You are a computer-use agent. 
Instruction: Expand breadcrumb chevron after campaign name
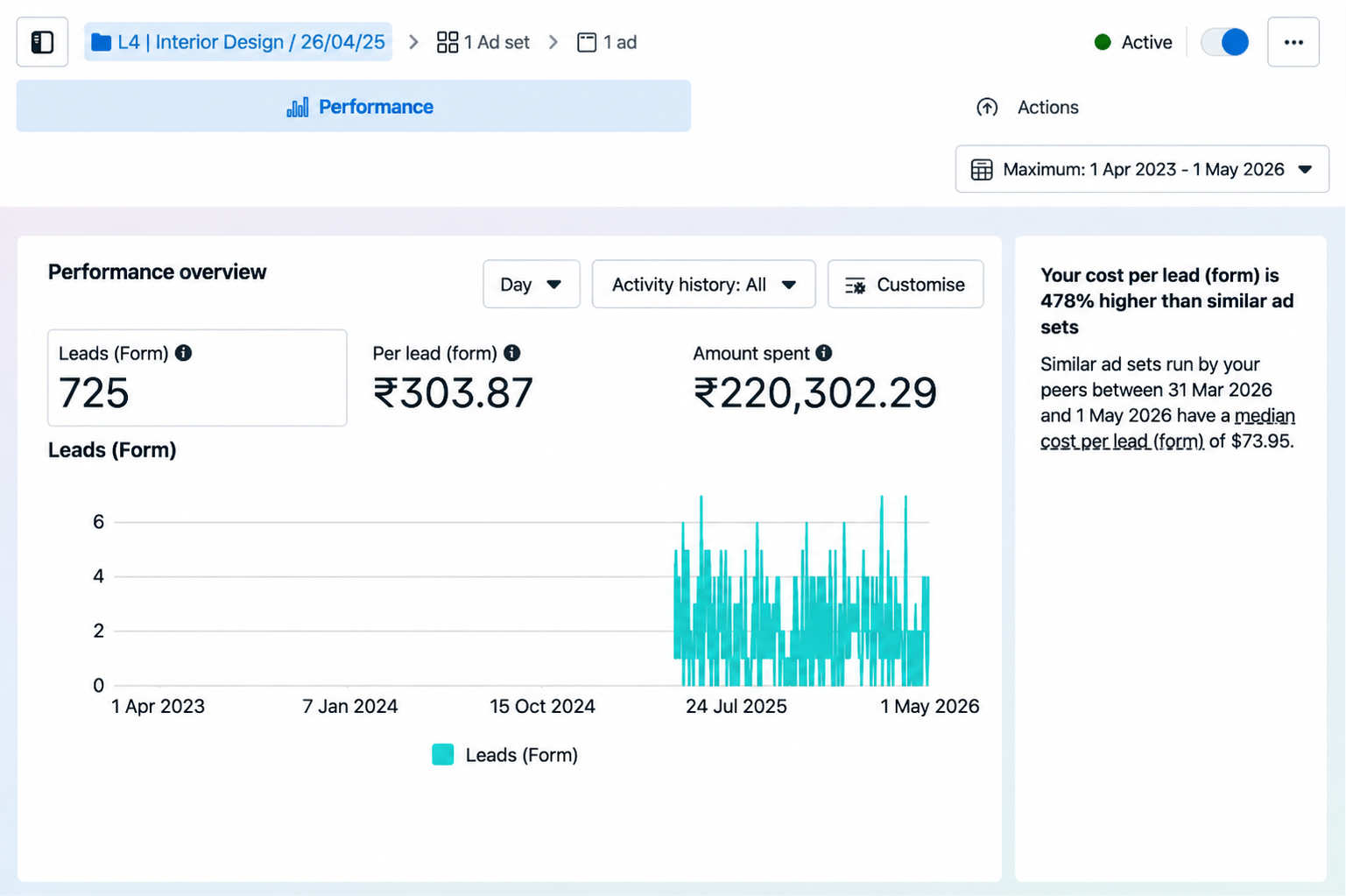click(x=413, y=42)
